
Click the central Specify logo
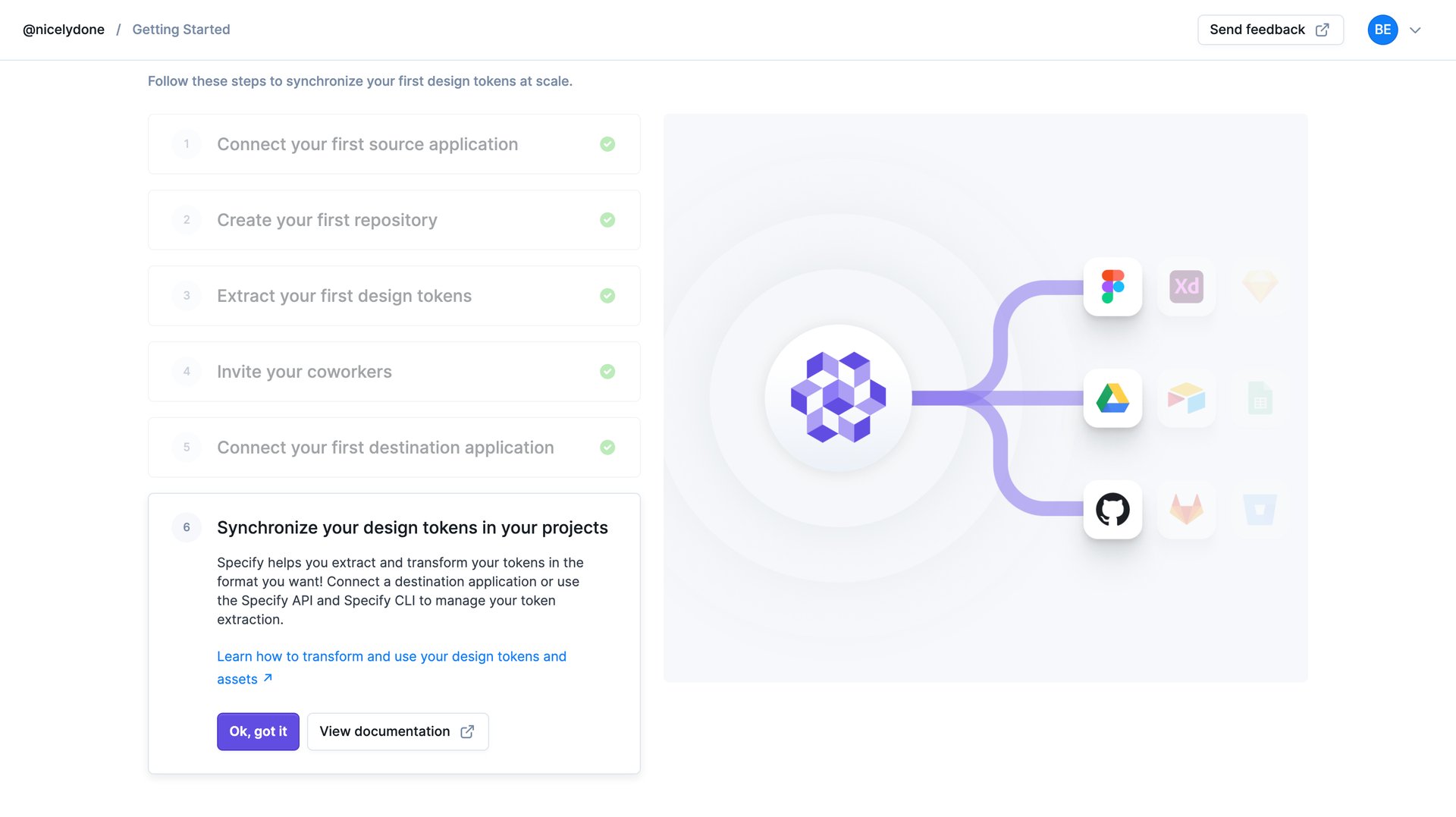(x=839, y=398)
